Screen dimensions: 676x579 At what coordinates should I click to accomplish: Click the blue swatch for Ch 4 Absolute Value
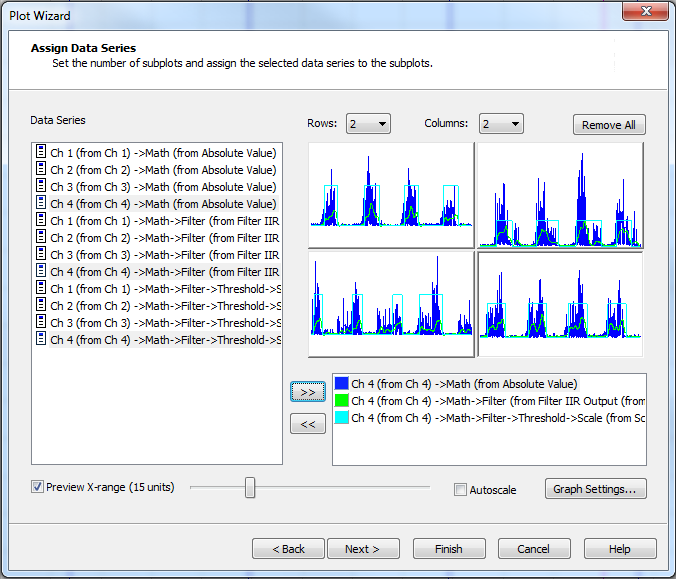click(342, 384)
